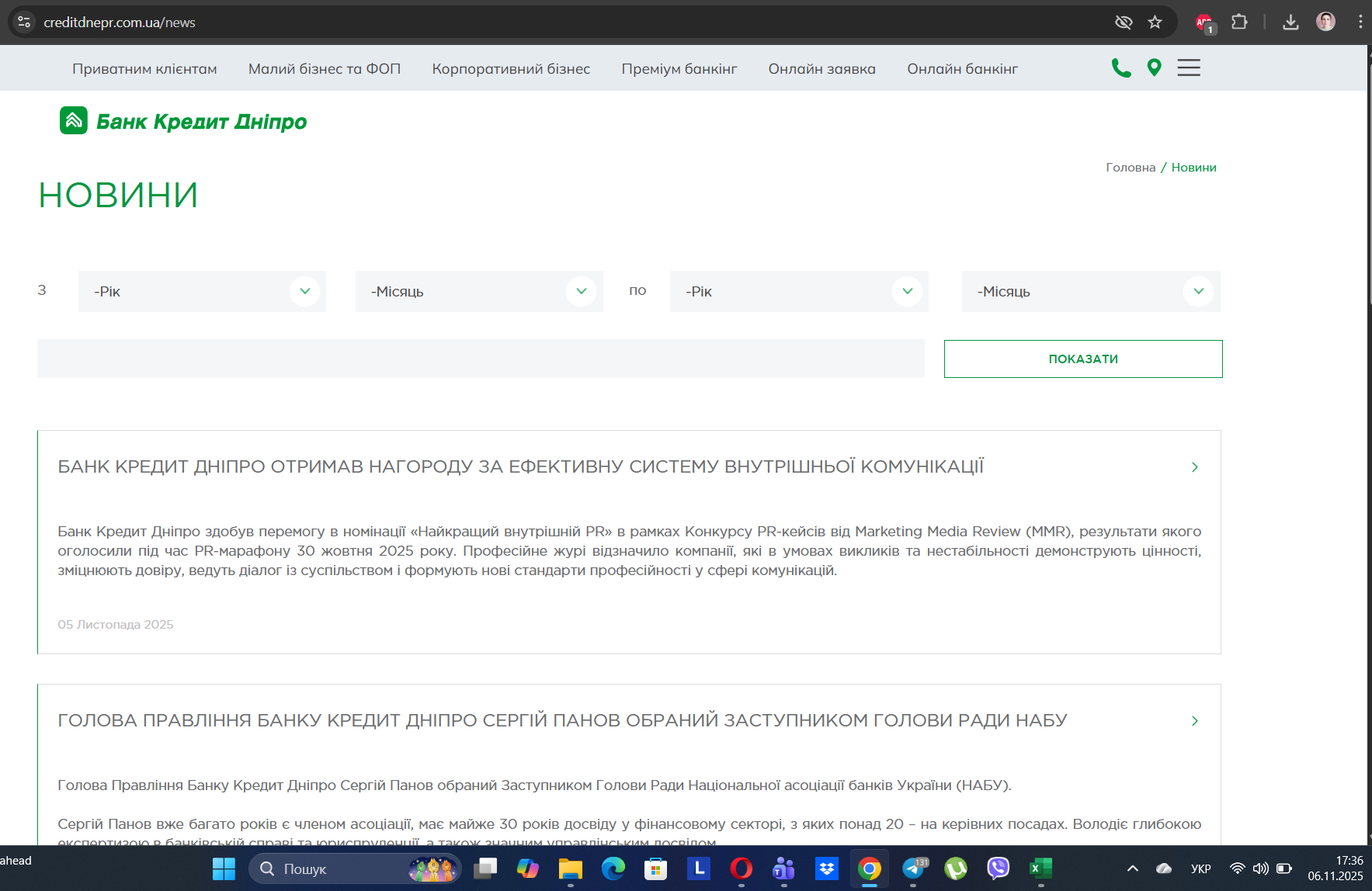Go to 'Головна' breadcrumb link
Image resolution: width=1372 pixels, height=891 pixels.
1131,168
